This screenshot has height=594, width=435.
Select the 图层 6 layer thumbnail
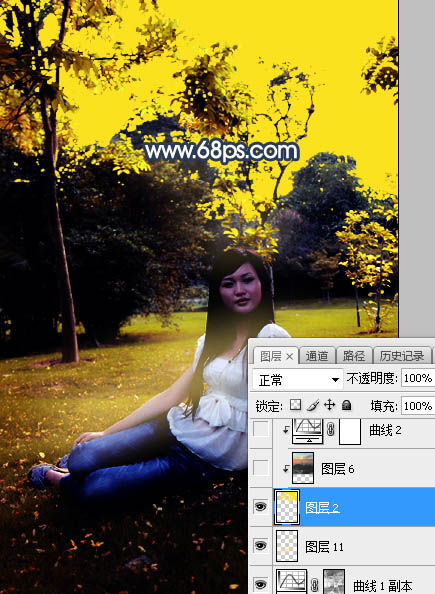pyautogui.click(x=303, y=468)
